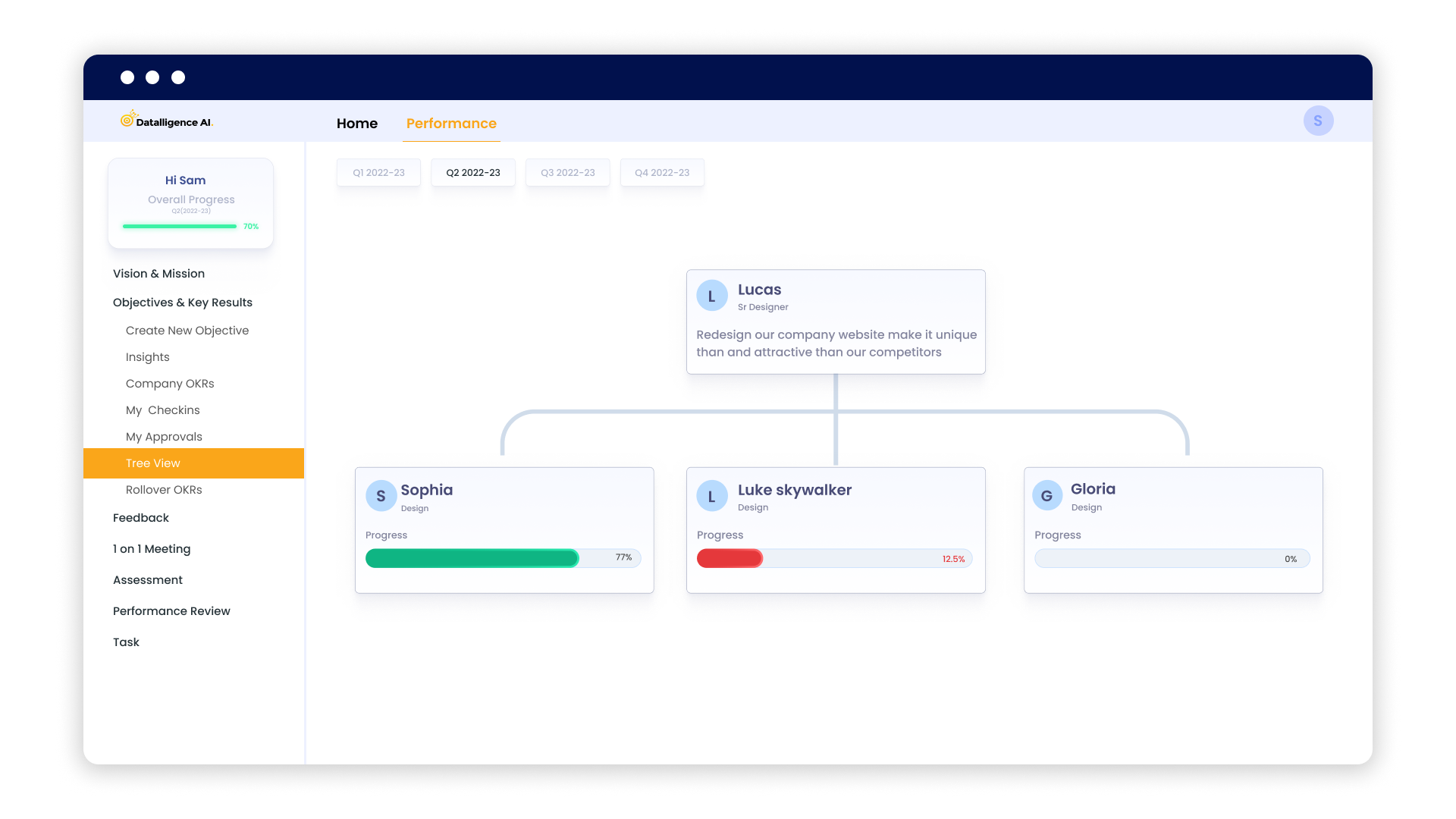This screenshot has width=1456, height=819.
Task: Expand Objectives & Key Results section
Action: (x=182, y=302)
